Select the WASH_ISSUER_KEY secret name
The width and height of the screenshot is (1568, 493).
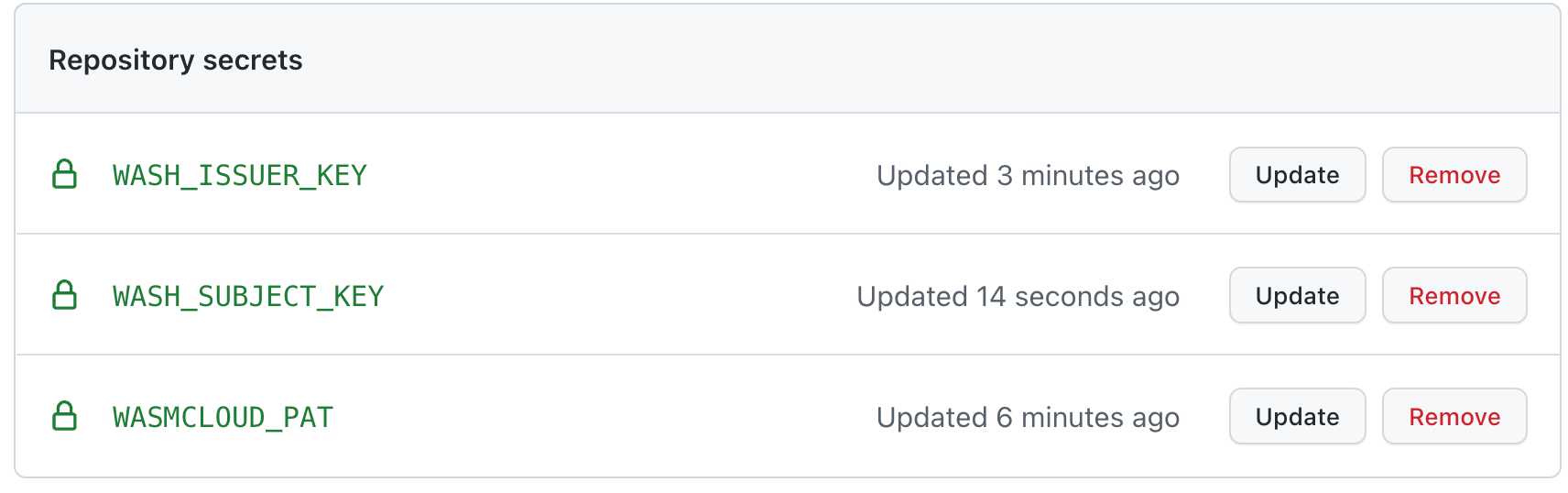click(x=240, y=175)
